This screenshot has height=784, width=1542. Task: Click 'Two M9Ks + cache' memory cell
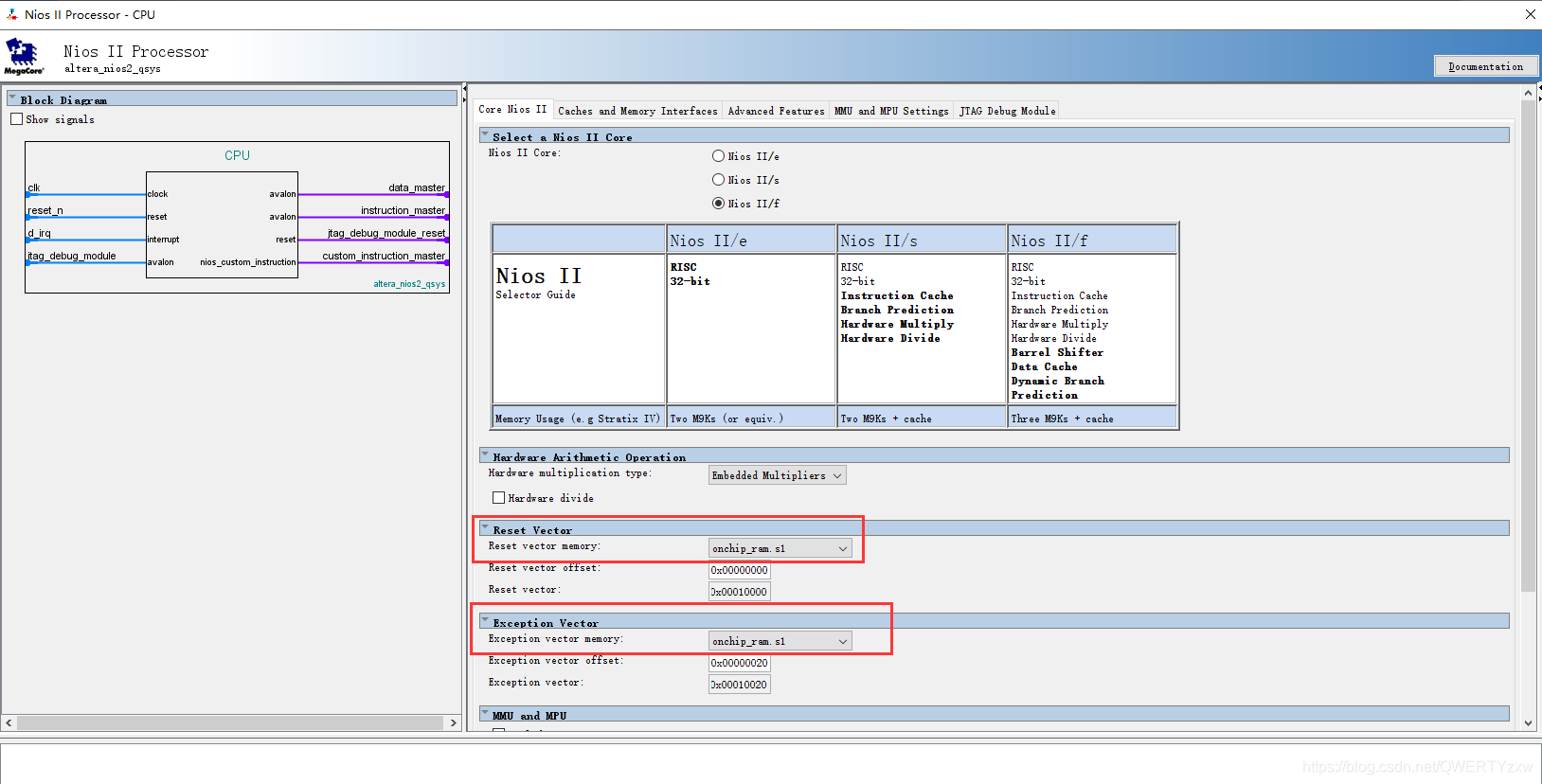922,418
